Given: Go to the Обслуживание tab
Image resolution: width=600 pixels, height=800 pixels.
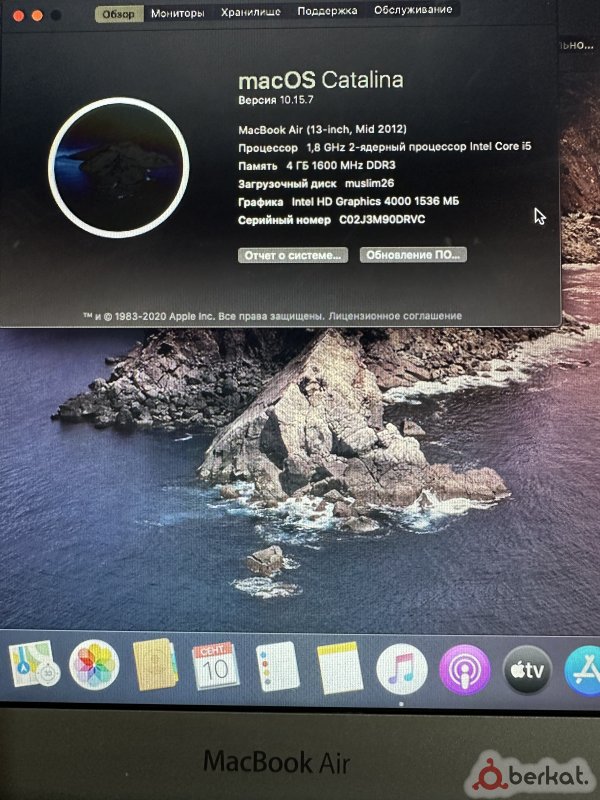Looking at the screenshot, I should coord(412,11).
